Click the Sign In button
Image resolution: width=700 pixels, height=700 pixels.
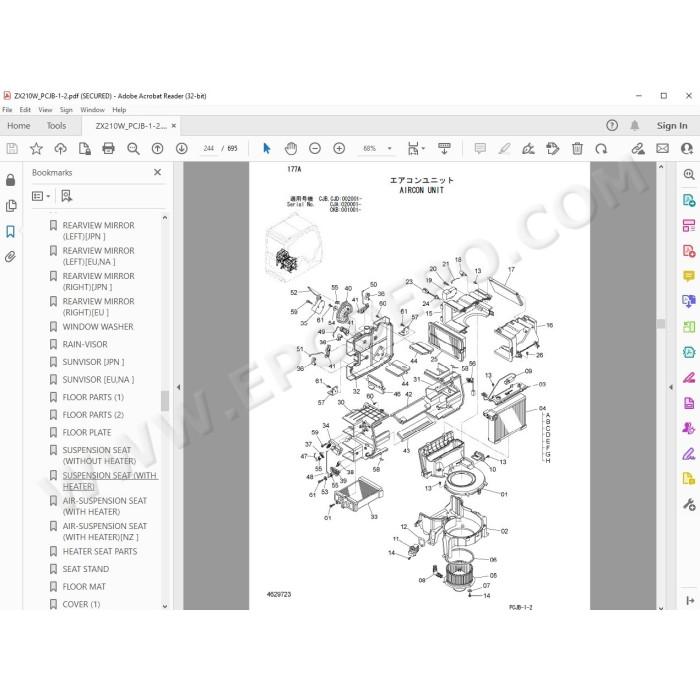(672, 125)
